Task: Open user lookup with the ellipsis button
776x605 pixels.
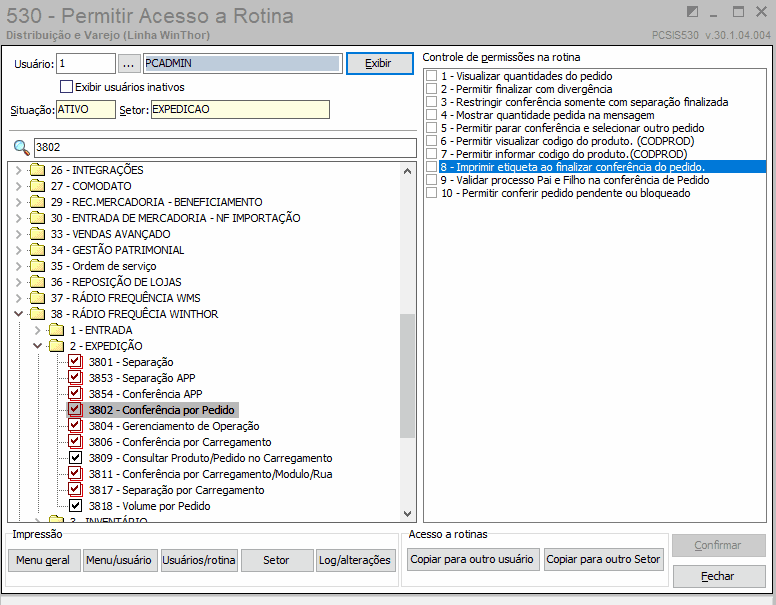Action: click(129, 64)
